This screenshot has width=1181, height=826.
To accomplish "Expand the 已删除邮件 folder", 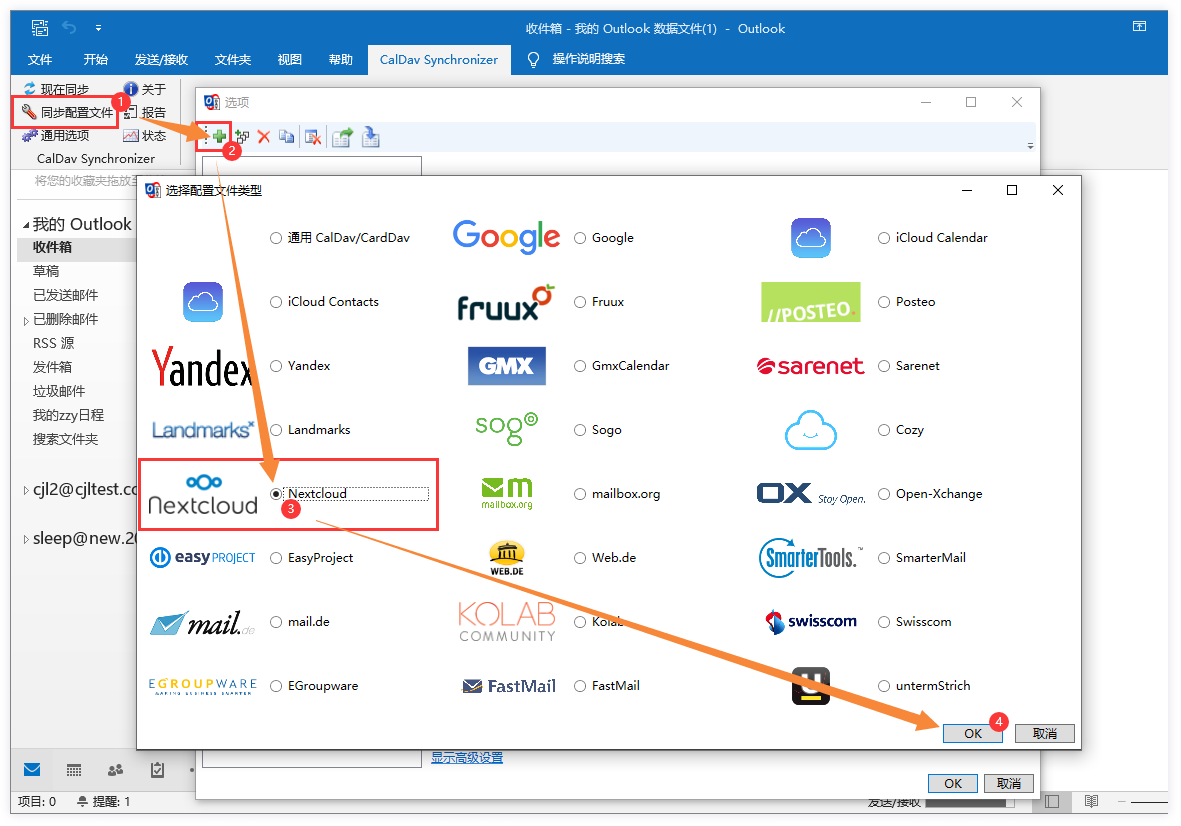I will pyautogui.click(x=26, y=321).
